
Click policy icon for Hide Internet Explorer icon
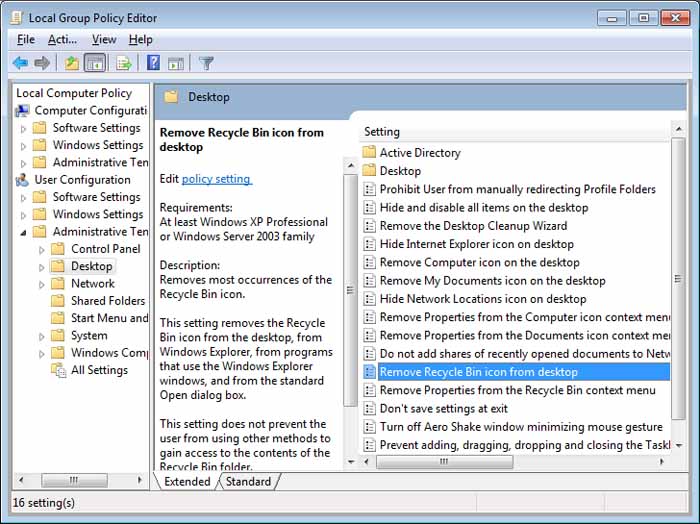click(370, 244)
